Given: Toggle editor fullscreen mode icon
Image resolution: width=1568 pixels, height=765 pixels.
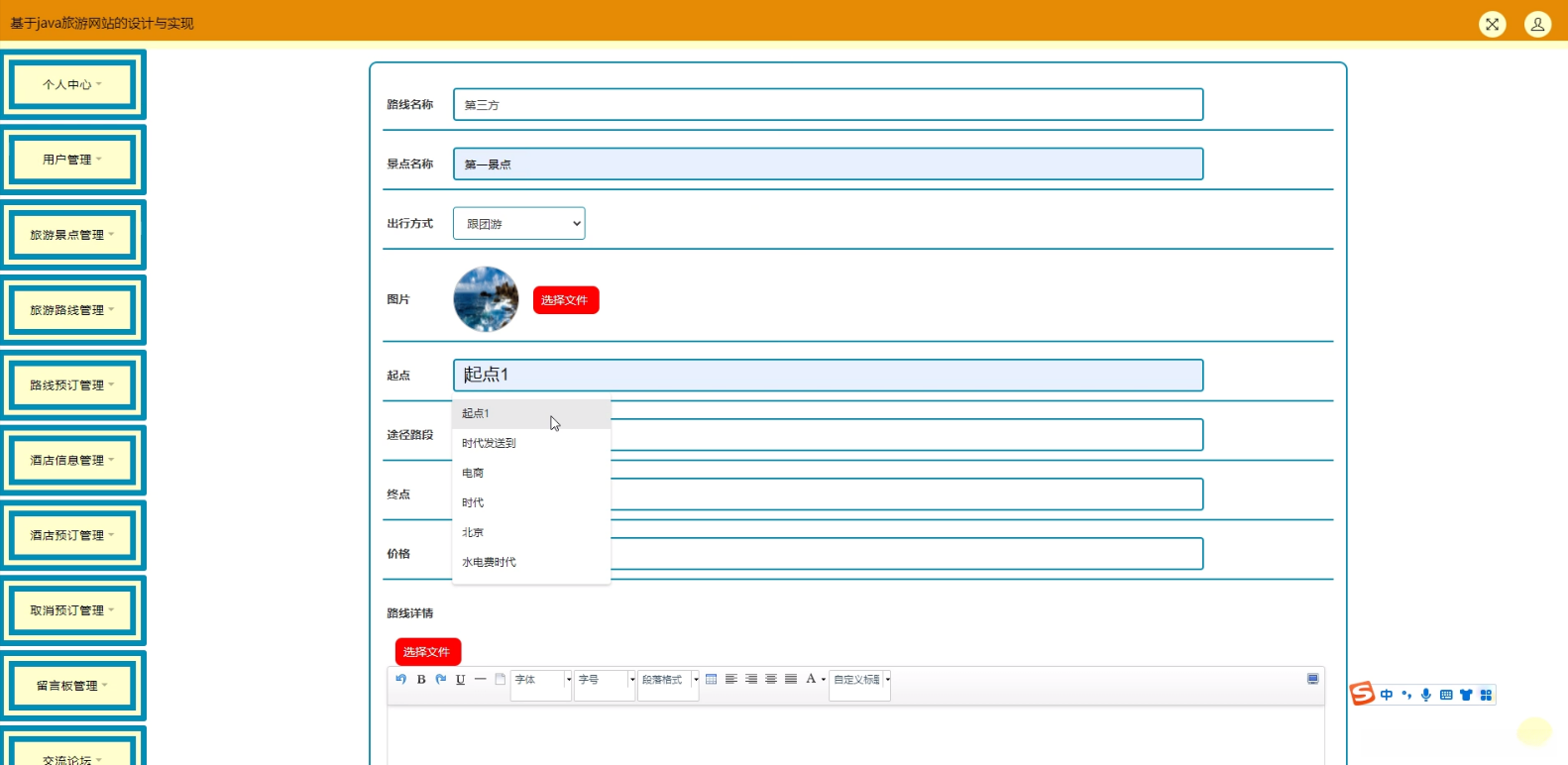Looking at the screenshot, I should [1313, 679].
